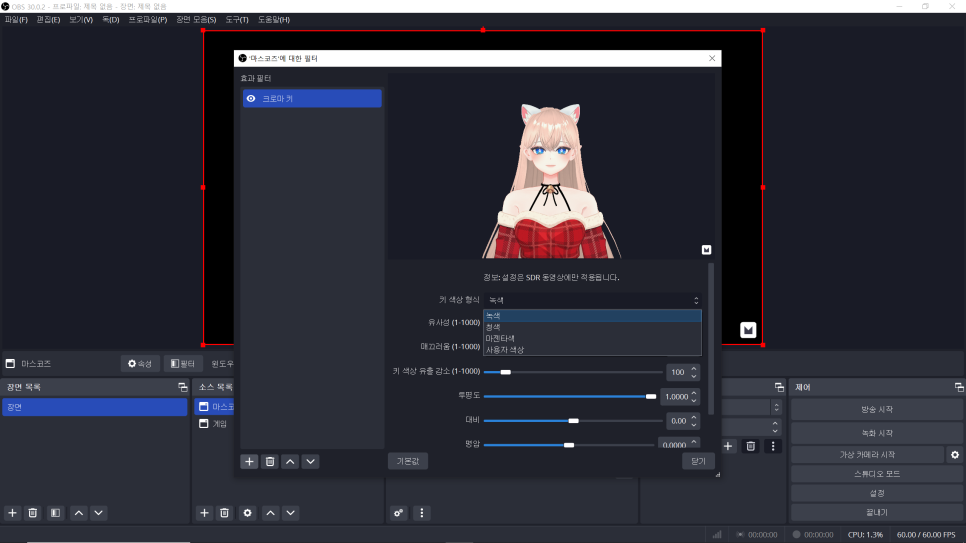
Task: Open the 도구(T) menu
Action: pyautogui.click(x=237, y=20)
